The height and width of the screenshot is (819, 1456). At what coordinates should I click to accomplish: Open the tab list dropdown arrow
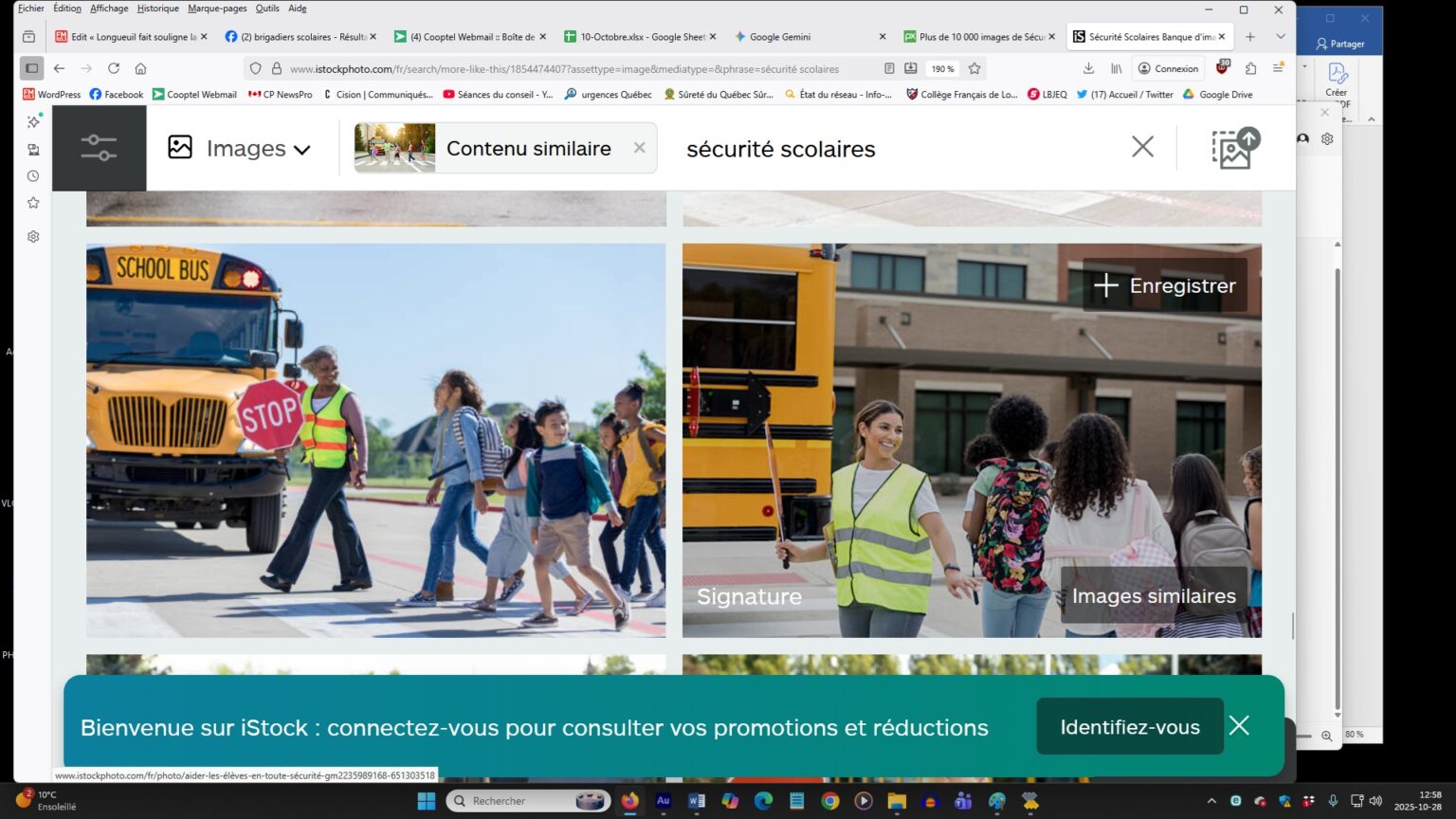point(1280,37)
